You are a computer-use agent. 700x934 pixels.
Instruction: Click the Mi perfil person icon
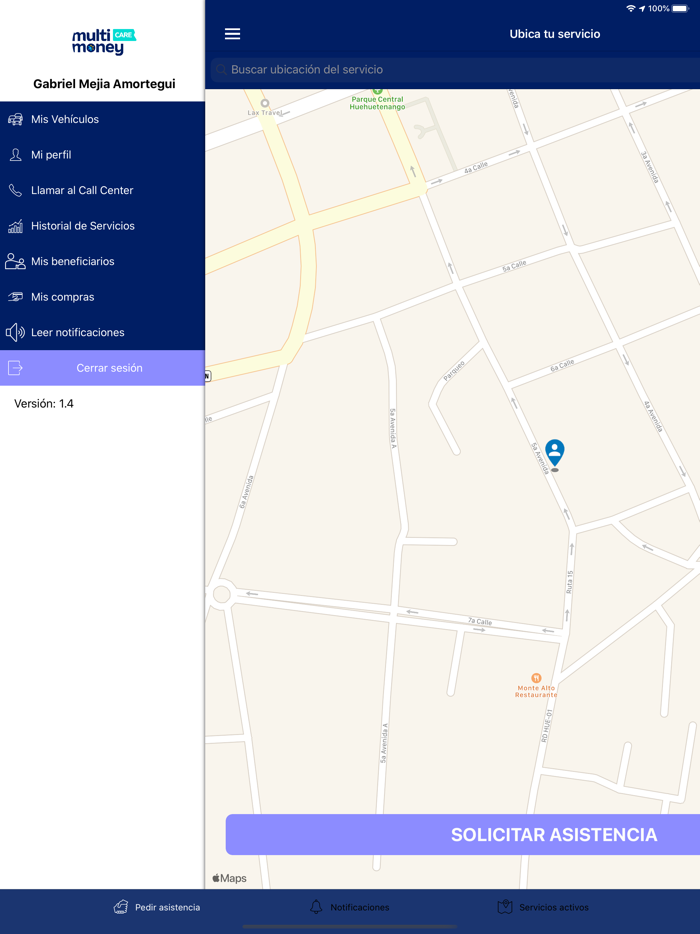(15, 155)
